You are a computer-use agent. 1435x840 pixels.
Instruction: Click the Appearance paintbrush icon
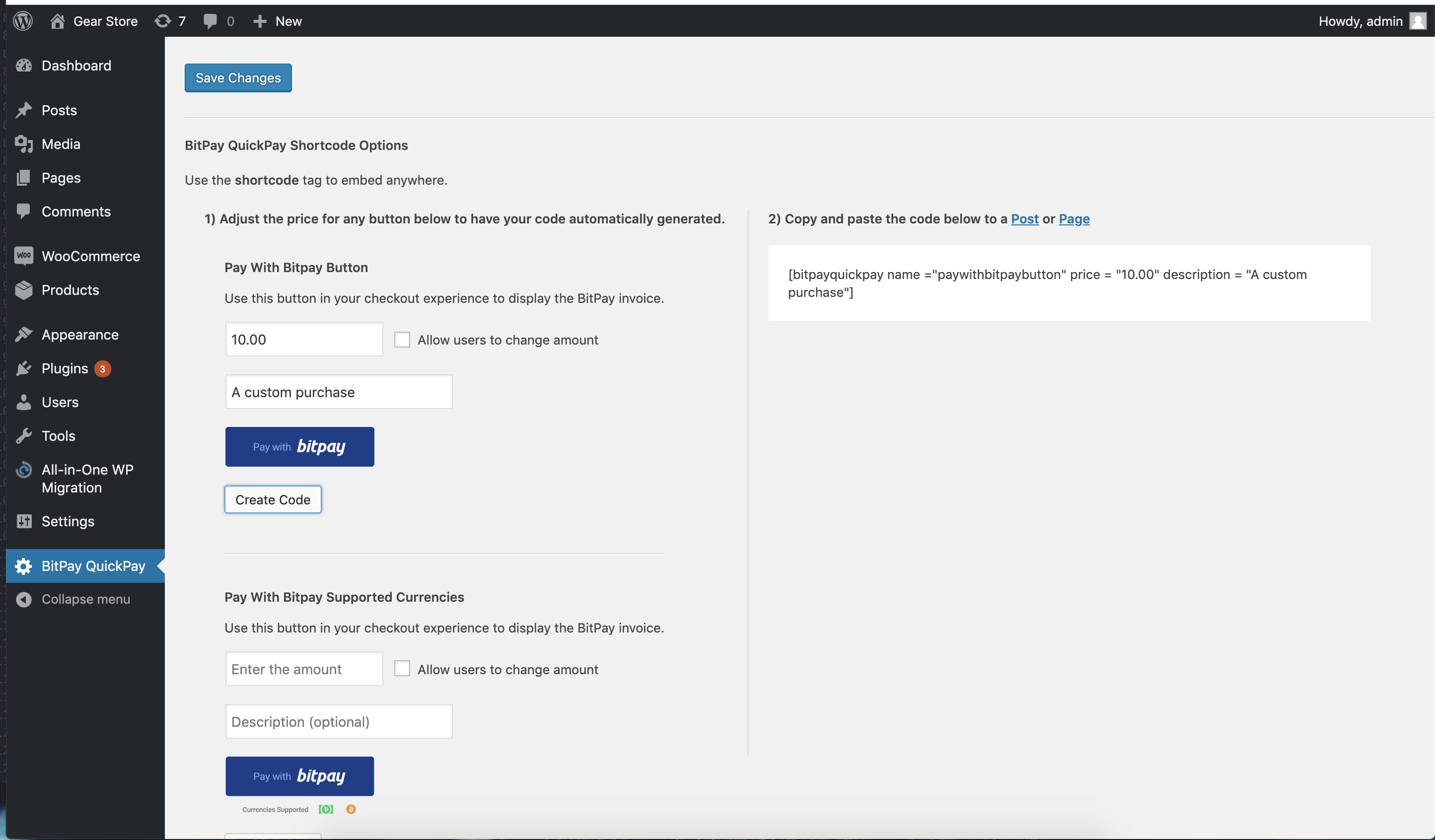(24, 334)
